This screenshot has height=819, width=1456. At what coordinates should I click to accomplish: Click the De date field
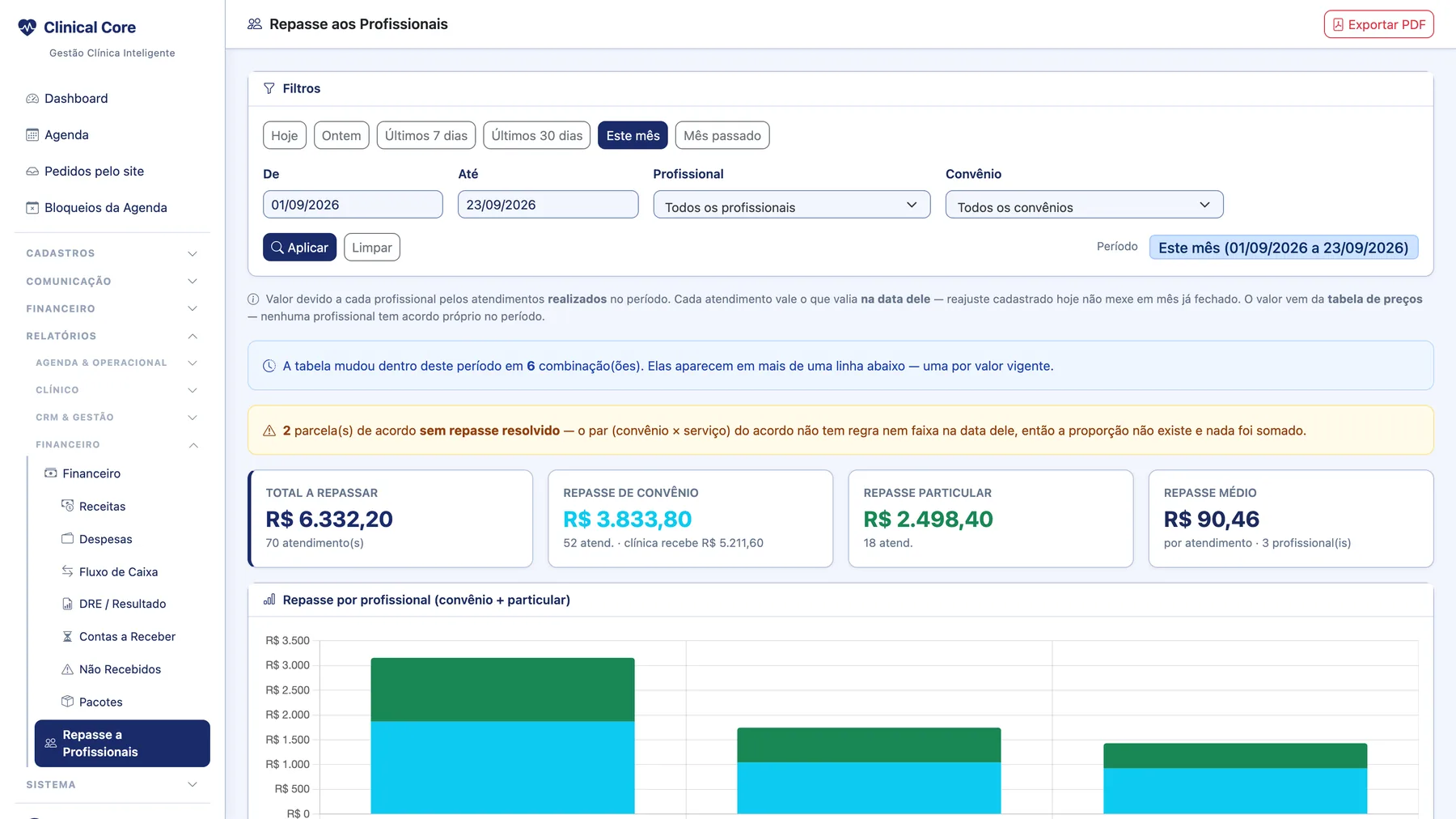[353, 205]
